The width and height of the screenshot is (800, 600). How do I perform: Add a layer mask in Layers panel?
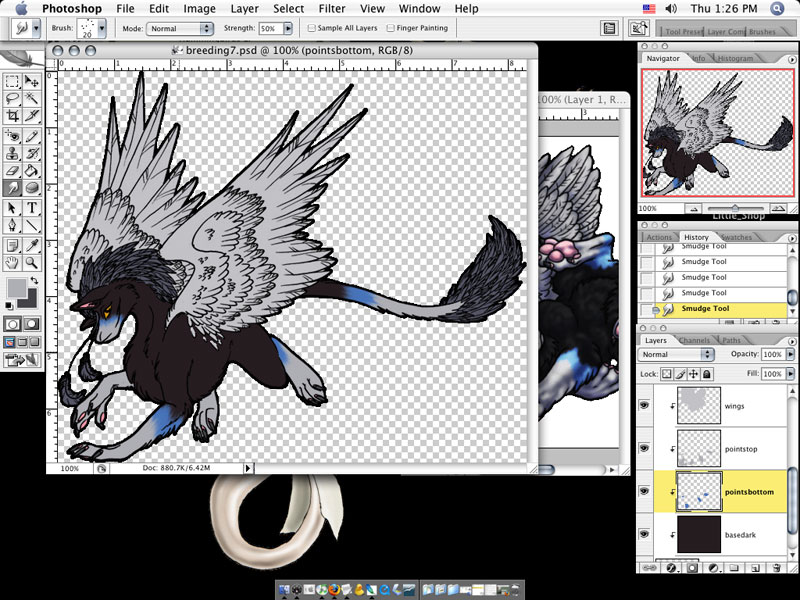point(692,567)
